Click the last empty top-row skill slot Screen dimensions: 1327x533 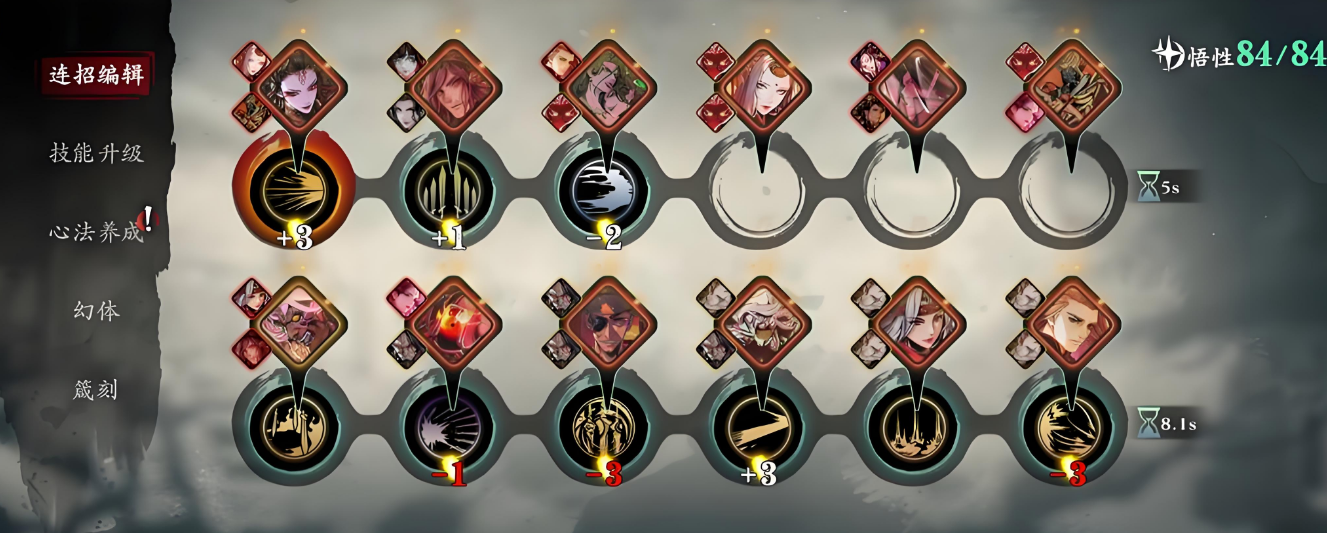1067,192
